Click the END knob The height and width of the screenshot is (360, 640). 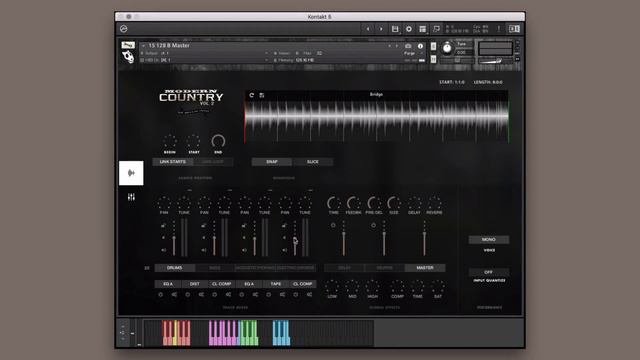pyautogui.click(x=218, y=141)
